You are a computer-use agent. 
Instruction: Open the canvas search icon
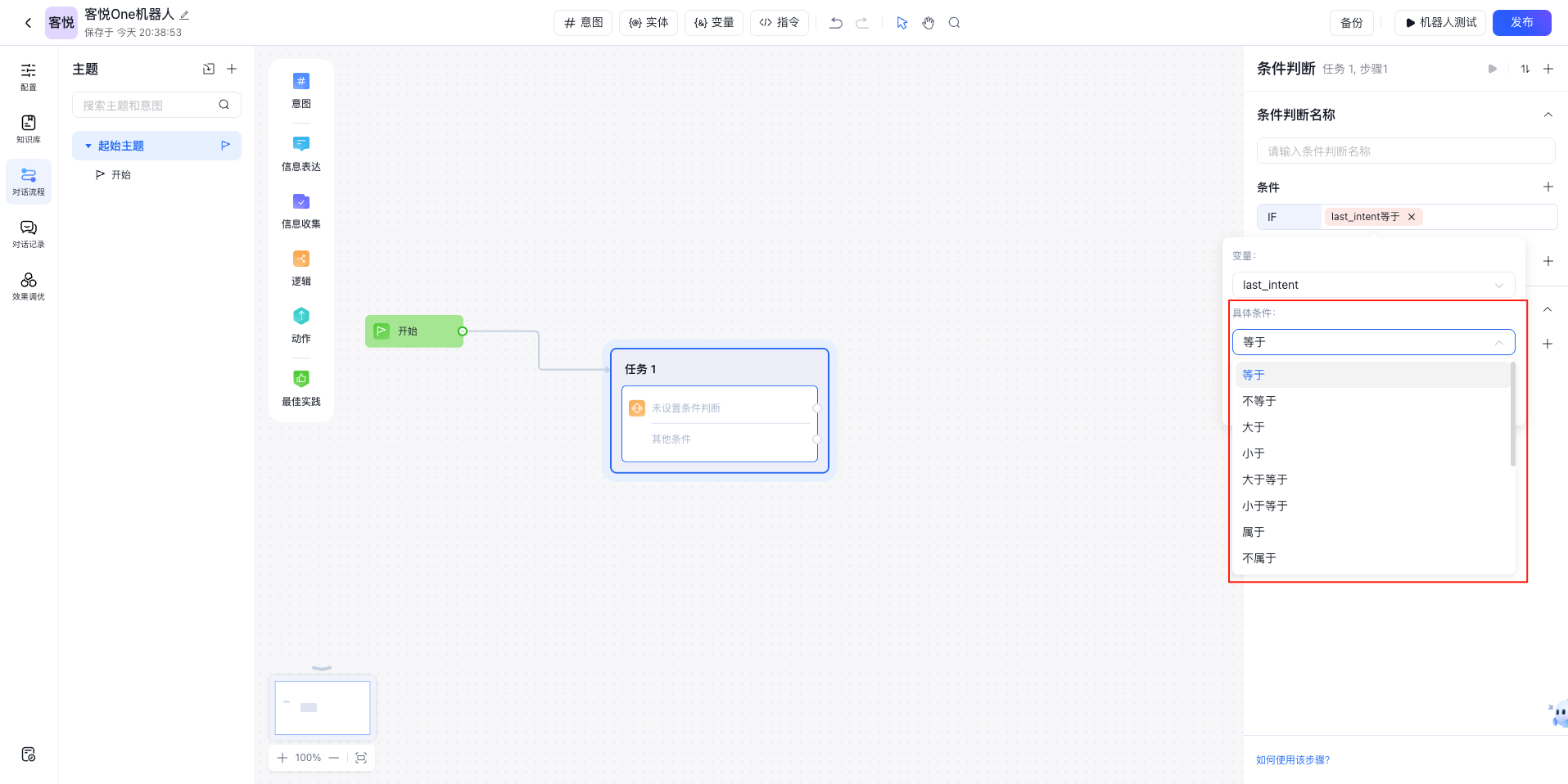(954, 23)
